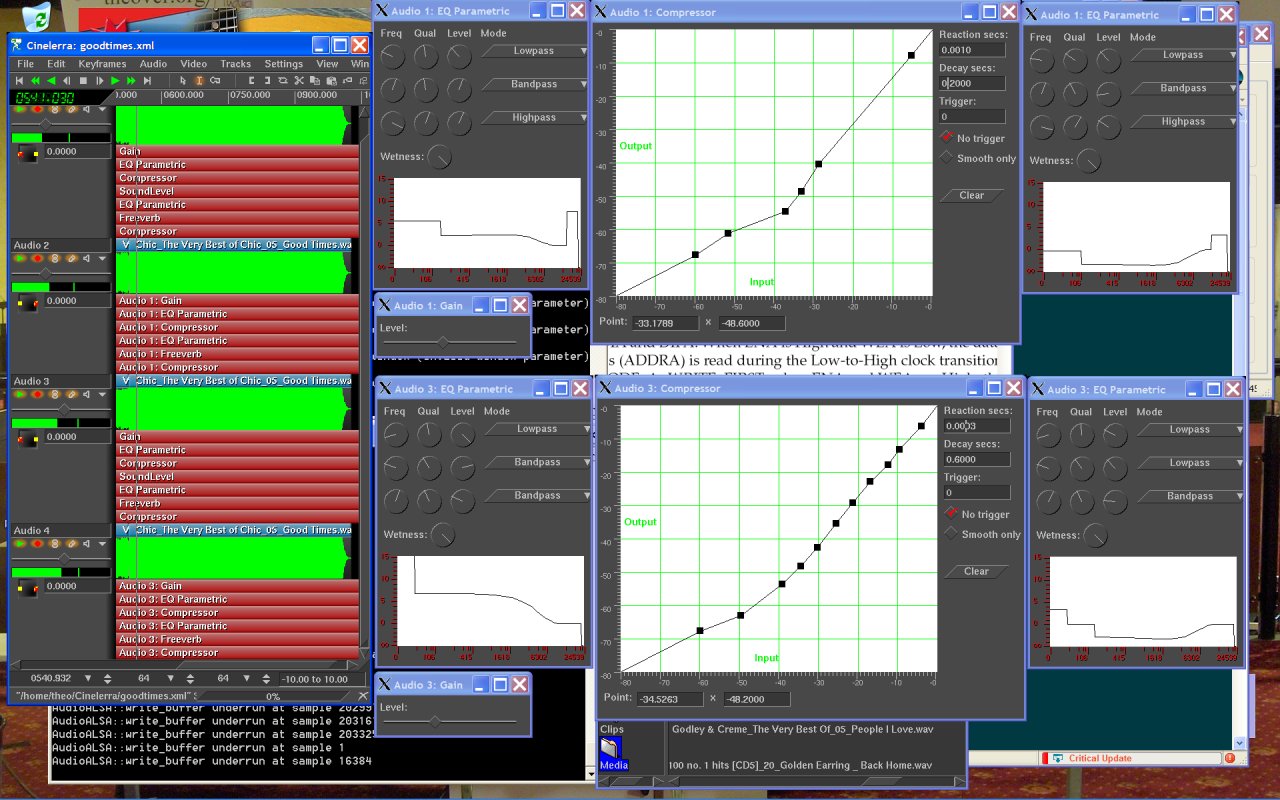Adjust the Level slider in Audio 3: Gain
The height and width of the screenshot is (800, 1280).
coord(450,720)
